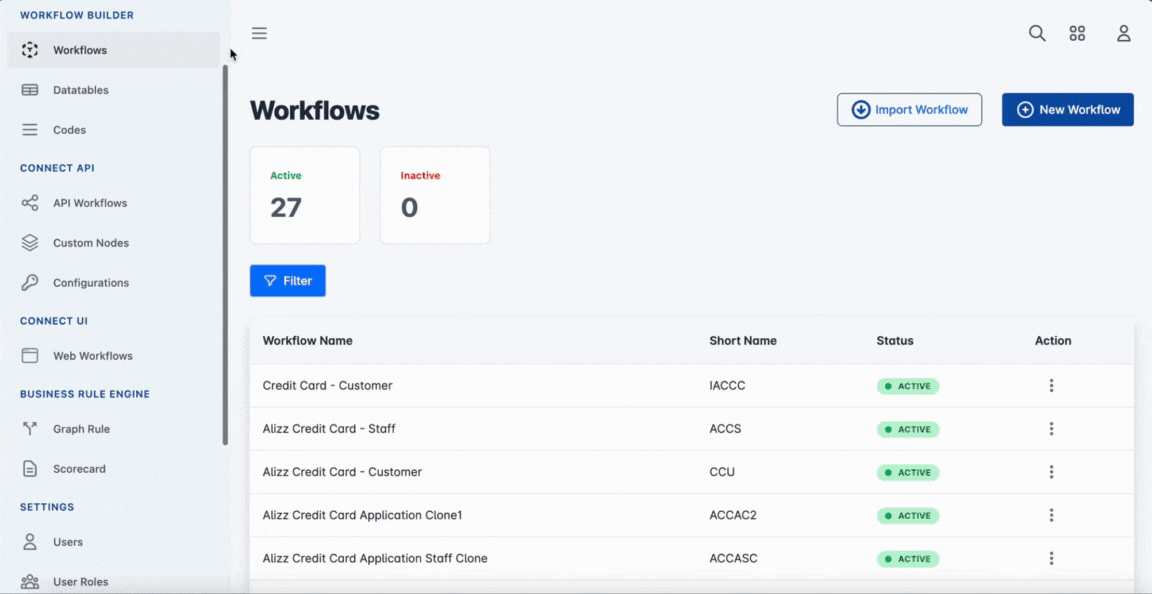This screenshot has height=594, width=1152.
Task: Open the user profile icon
Action: (x=1123, y=33)
